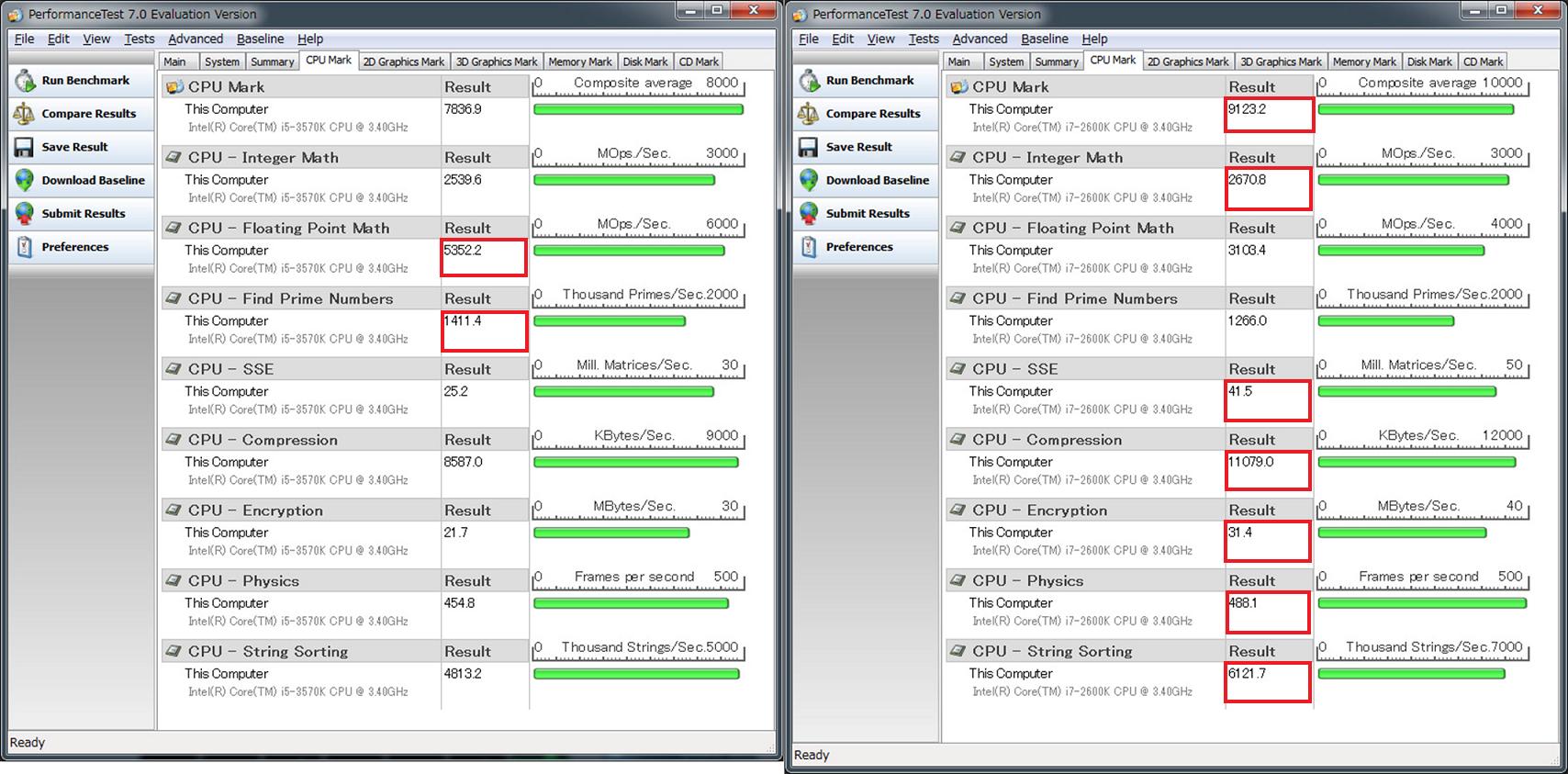The height and width of the screenshot is (774, 1568).
Task: Open the Edit menu in left window
Action: 59,39
